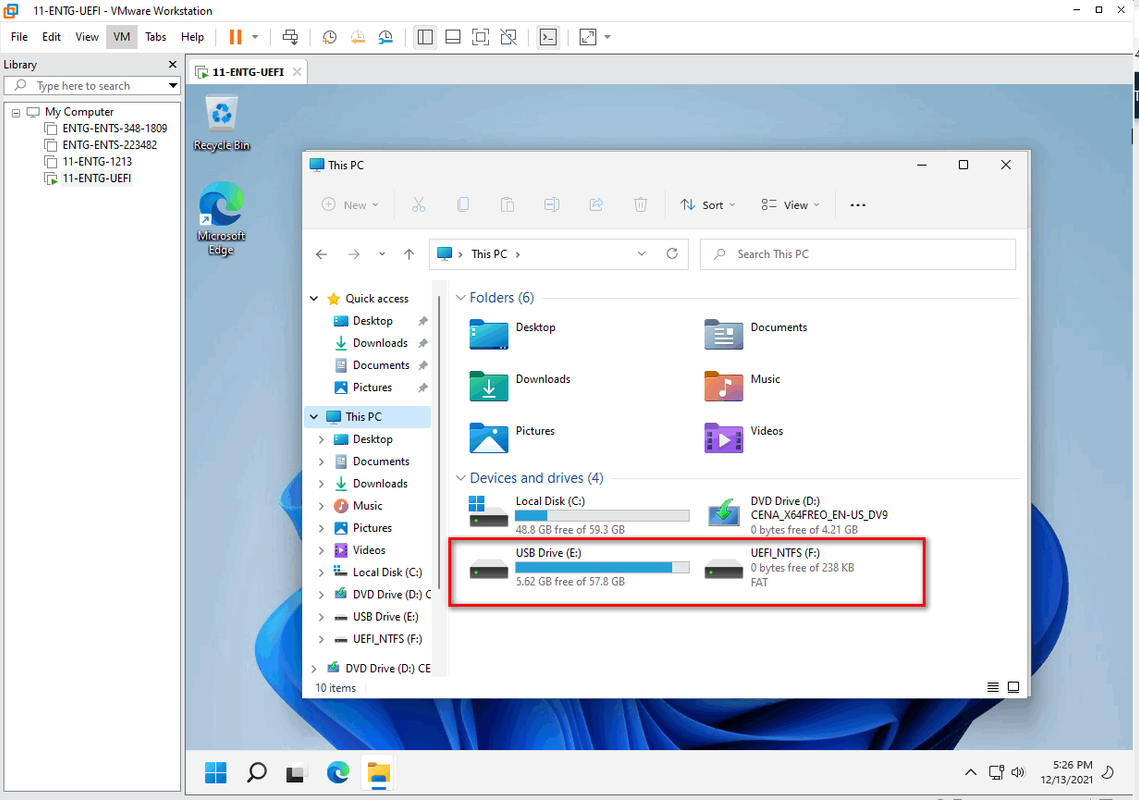Click the taskbar Search magnifier
Screen dimensions: 1139x800
click(256, 772)
